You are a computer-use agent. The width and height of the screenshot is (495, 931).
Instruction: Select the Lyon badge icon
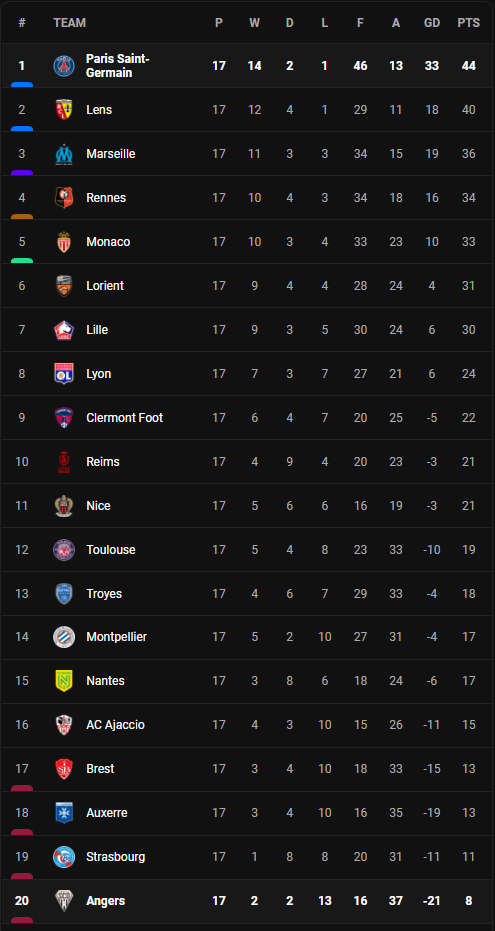(64, 373)
